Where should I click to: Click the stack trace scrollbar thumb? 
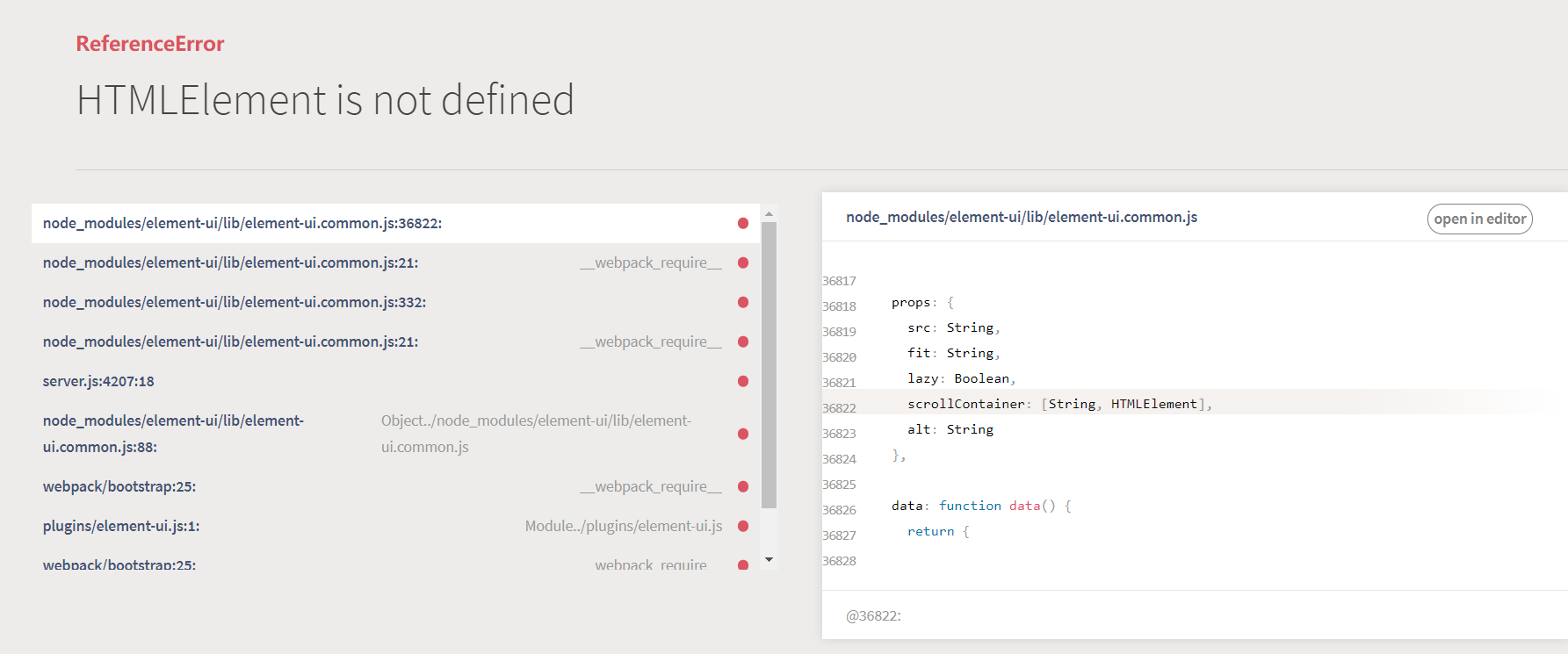(x=769, y=364)
